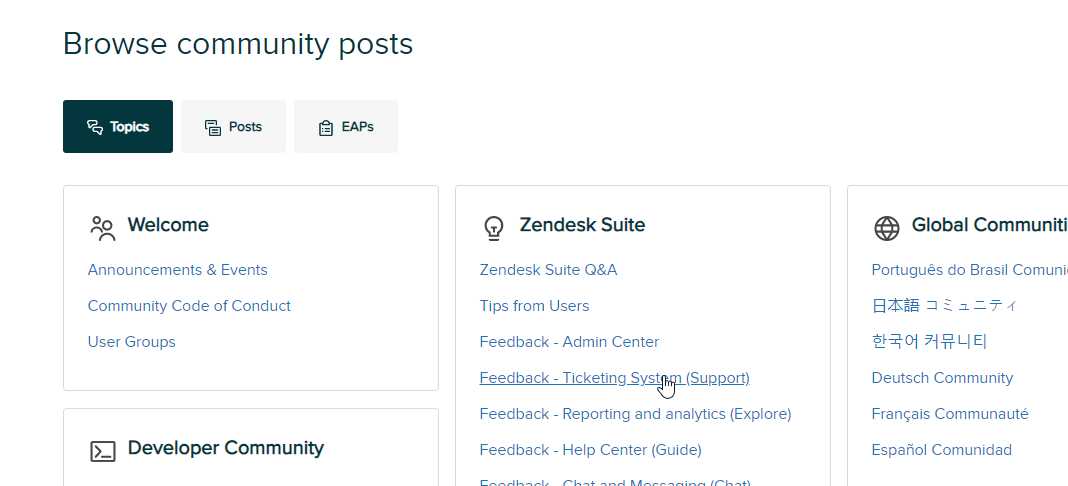Open Tips from Users topic
The height and width of the screenshot is (486, 1068).
click(535, 306)
